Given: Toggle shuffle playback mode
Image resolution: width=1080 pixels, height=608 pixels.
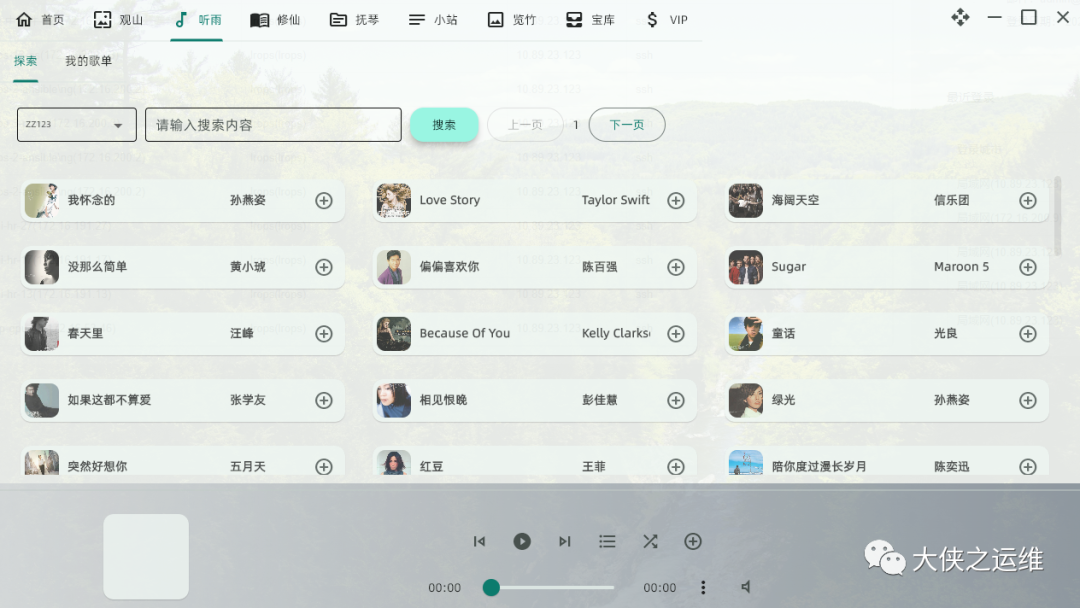Looking at the screenshot, I should tap(650, 541).
